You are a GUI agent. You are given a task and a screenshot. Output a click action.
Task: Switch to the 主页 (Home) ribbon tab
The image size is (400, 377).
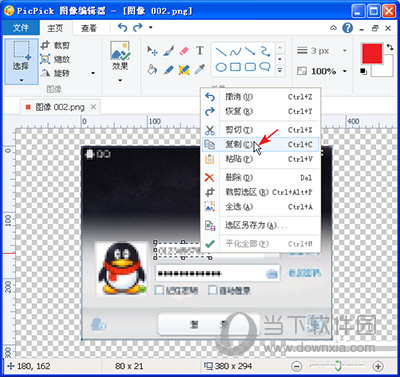(55, 28)
